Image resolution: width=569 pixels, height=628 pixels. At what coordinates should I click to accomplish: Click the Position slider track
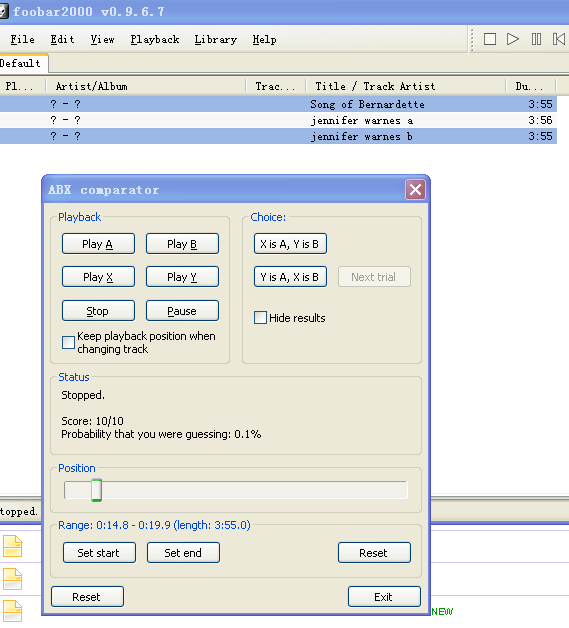(236, 490)
